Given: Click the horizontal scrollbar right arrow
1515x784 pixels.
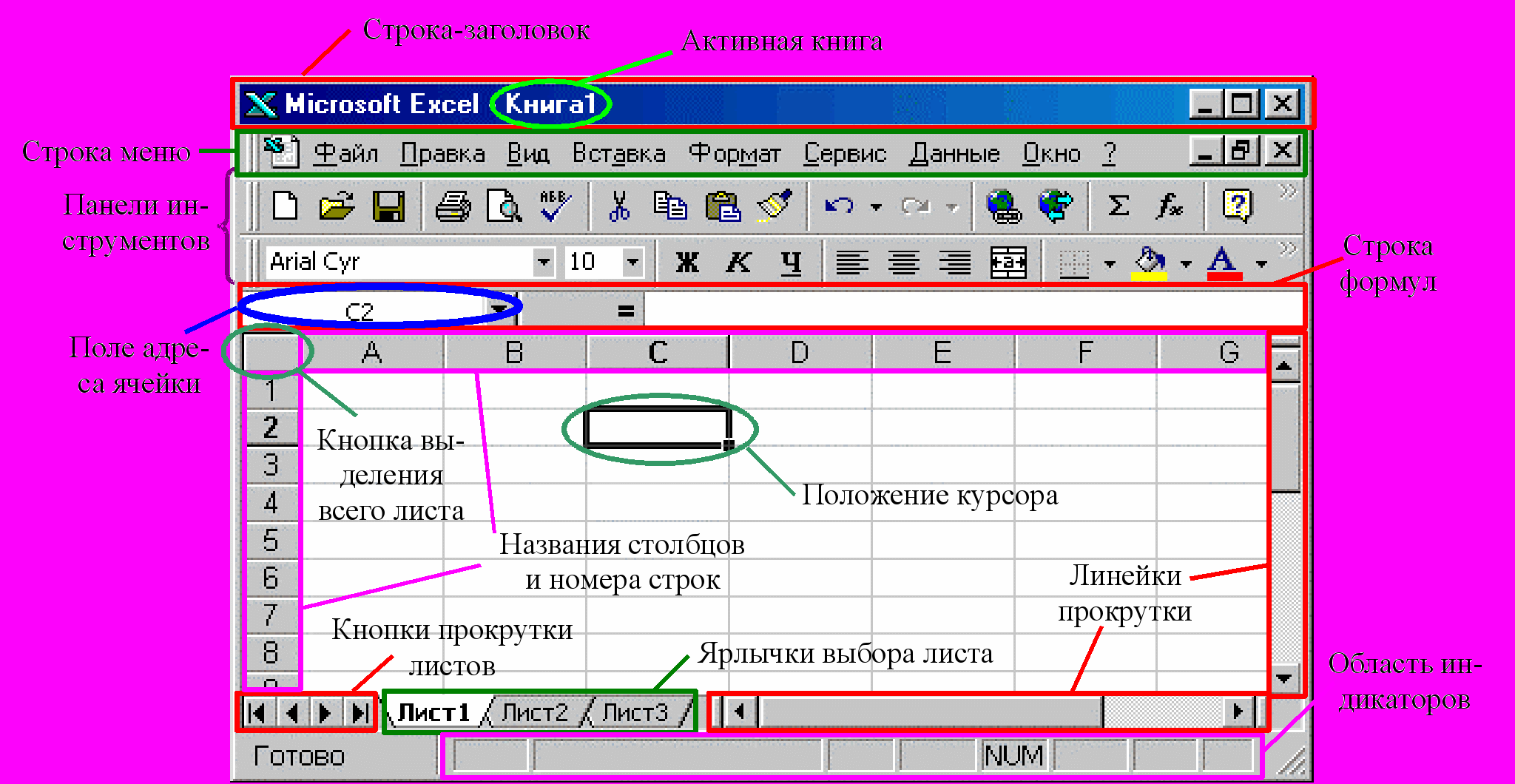Looking at the screenshot, I should pyautogui.click(x=1238, y=712).
